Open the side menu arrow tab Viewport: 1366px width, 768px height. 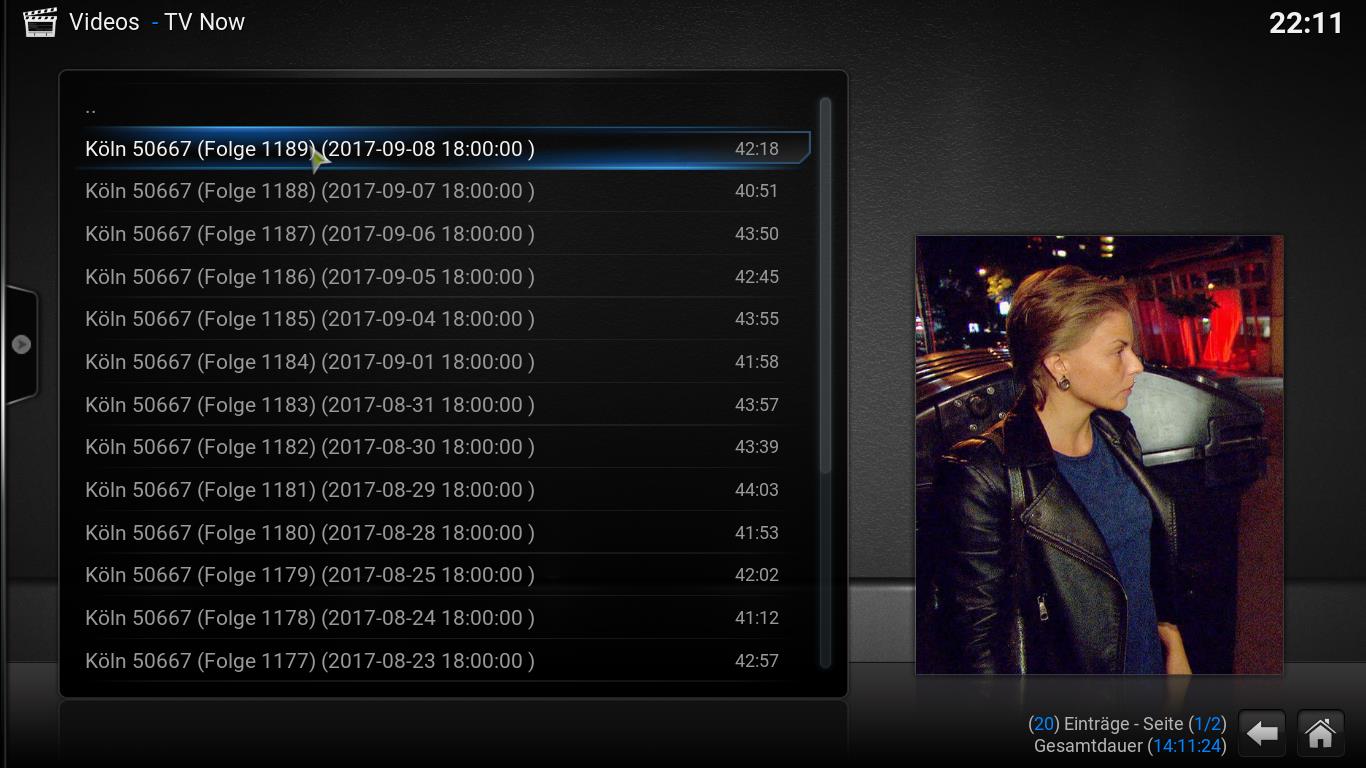(21, 344)
